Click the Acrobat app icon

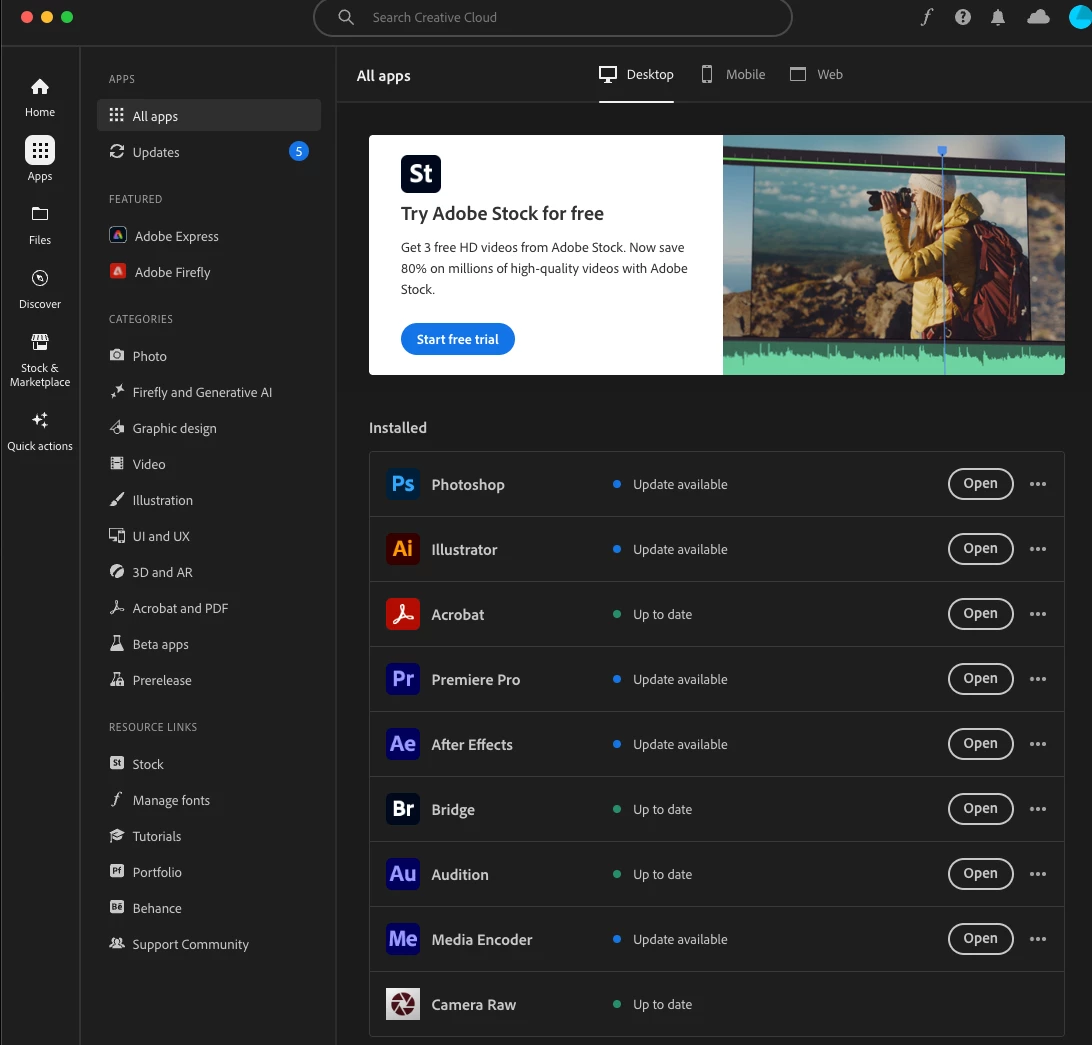tap(403, 614)
